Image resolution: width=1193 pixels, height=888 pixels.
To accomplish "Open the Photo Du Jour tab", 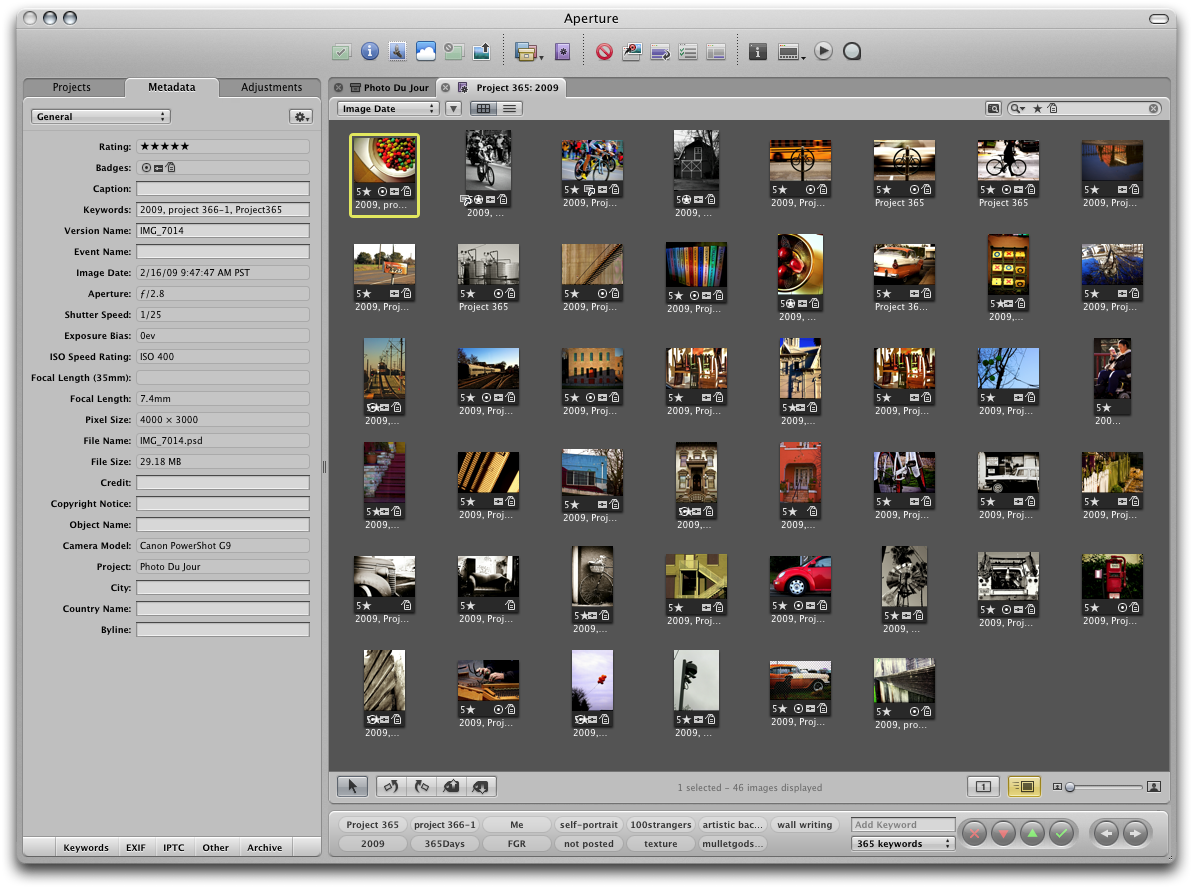I will [394, 88].
